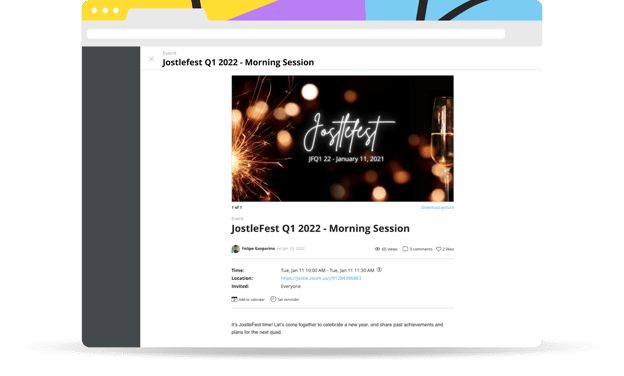Click the eye icon showing 60 views
This screenshot has height=376, width=624.
pyautogui.click(x=377, y=249)
